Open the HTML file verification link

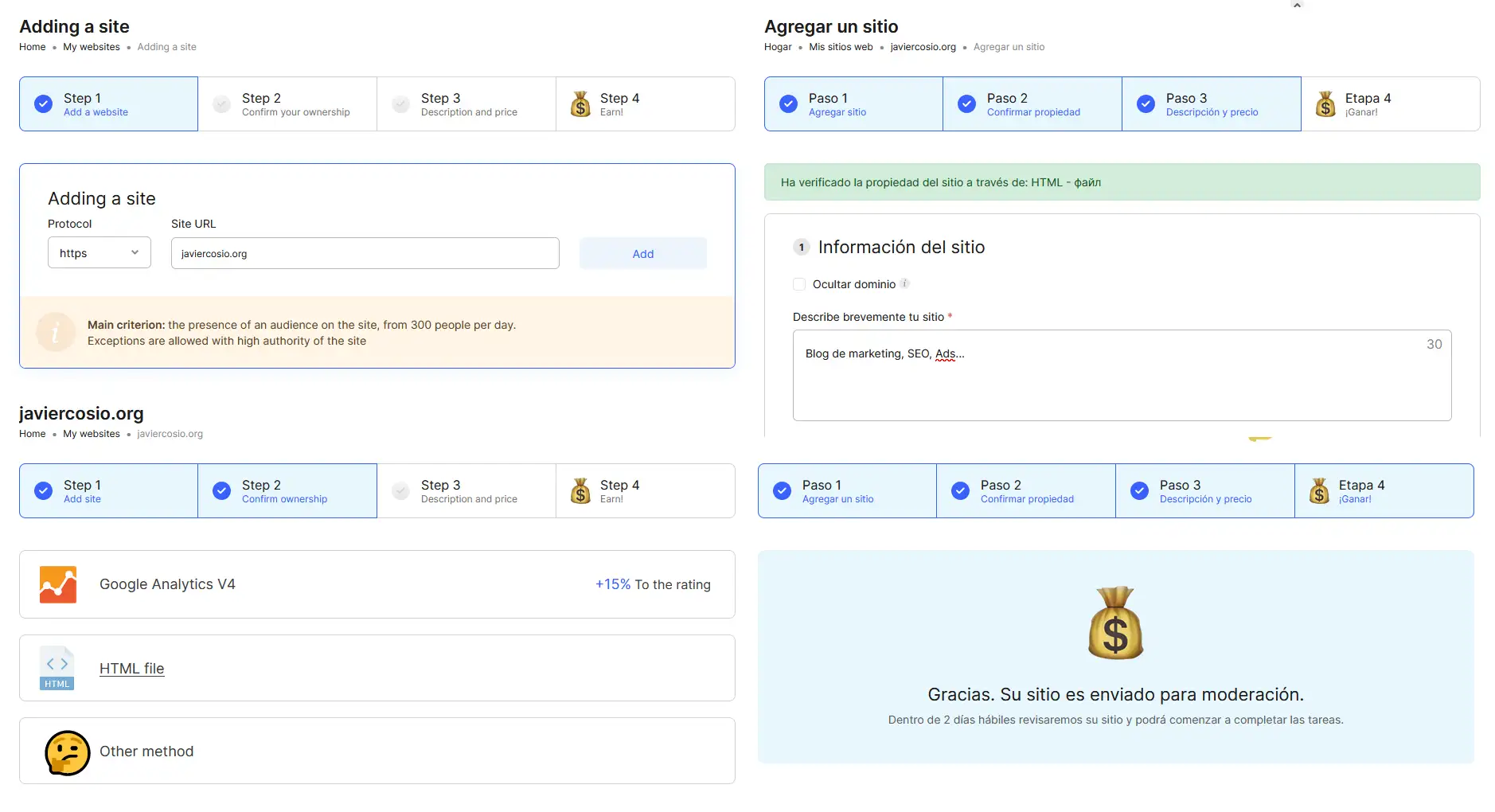[x=131, y=669]
